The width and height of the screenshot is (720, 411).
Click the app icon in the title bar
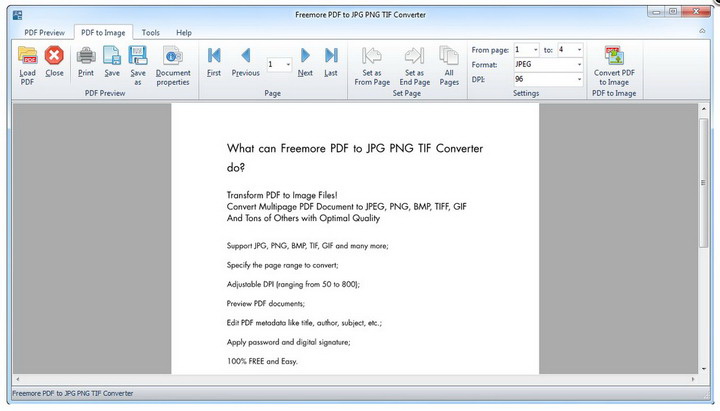(x=17, y=15)
